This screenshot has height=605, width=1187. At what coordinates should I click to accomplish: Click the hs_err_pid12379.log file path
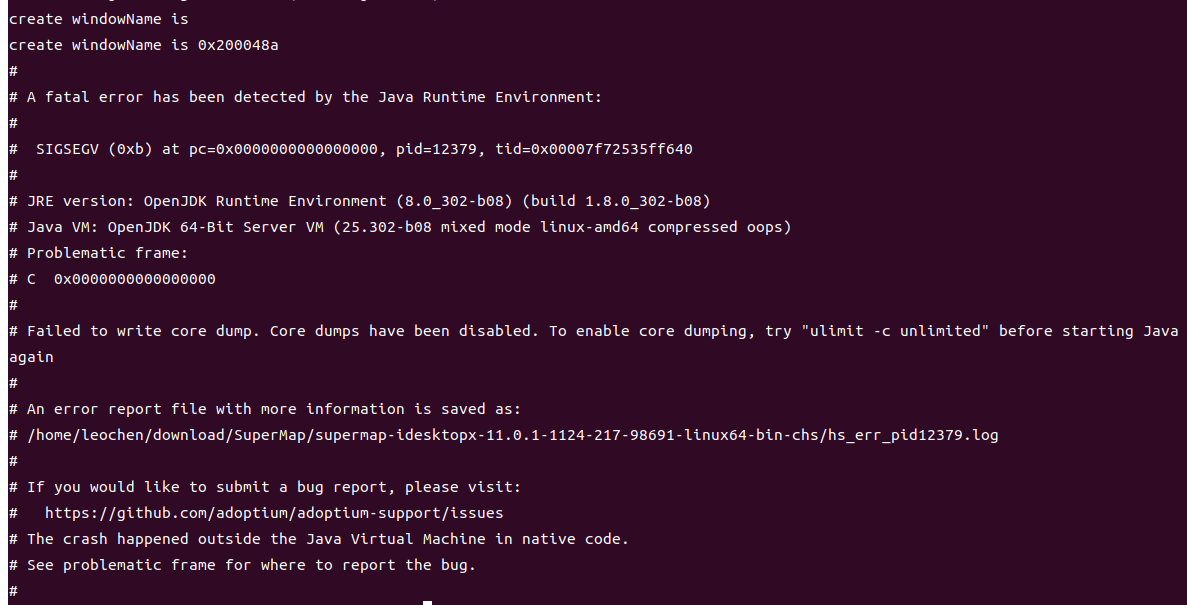[x=512, y=435]
